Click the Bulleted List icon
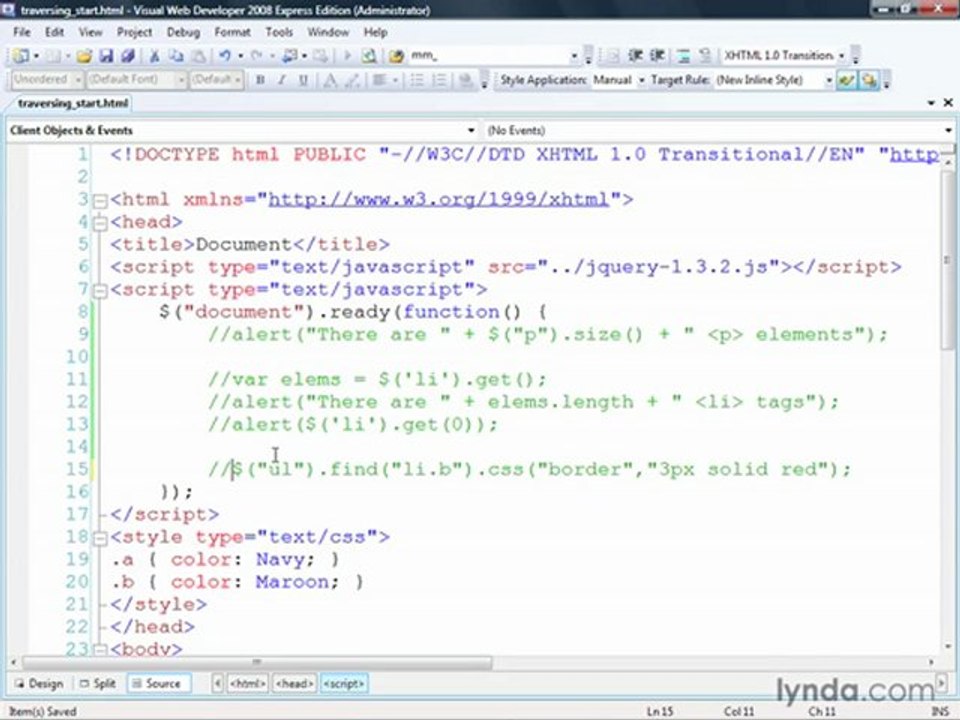The image size is (960, 720). 416,80
